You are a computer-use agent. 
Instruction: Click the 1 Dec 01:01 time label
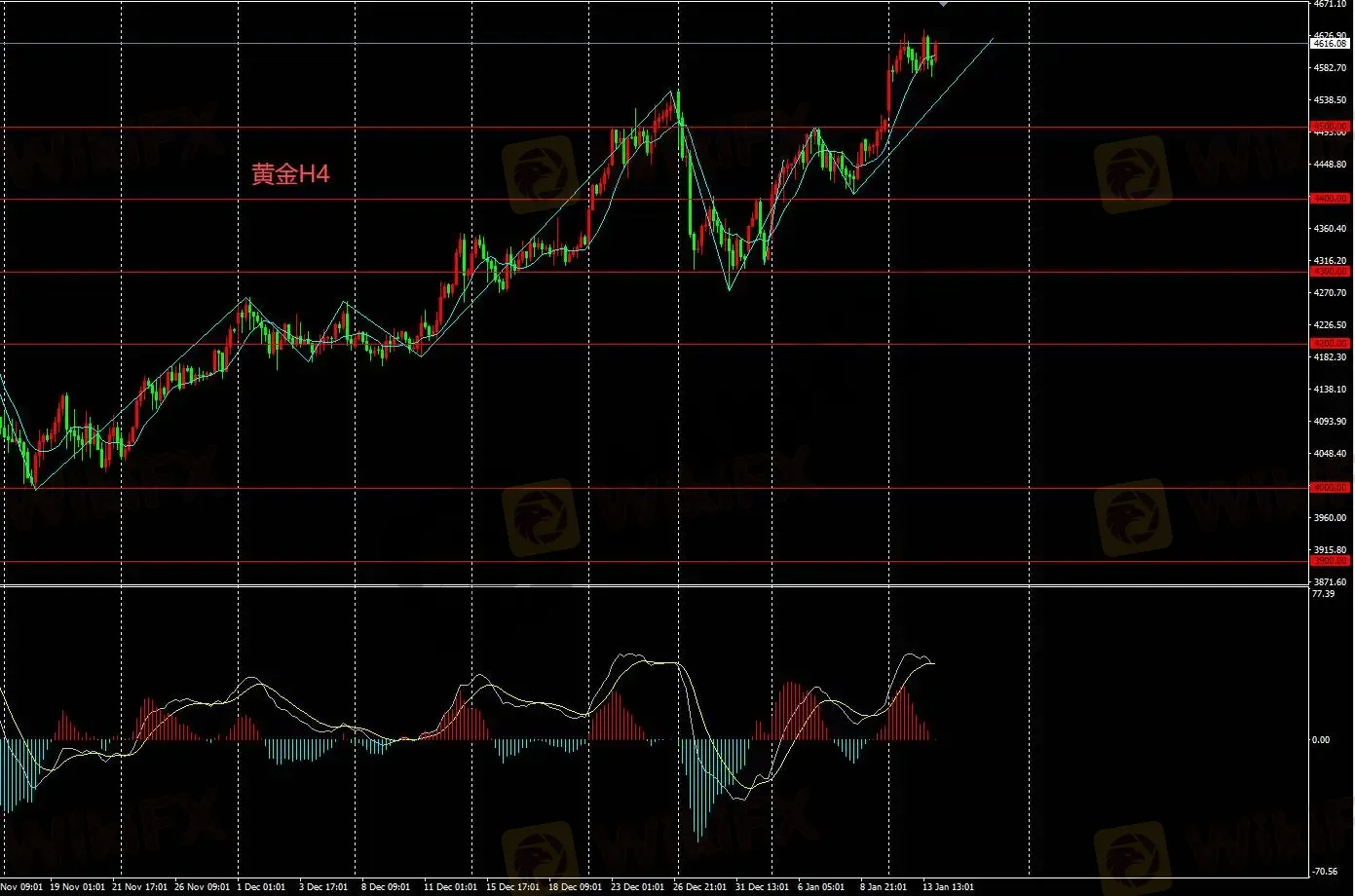pos(261,888)
